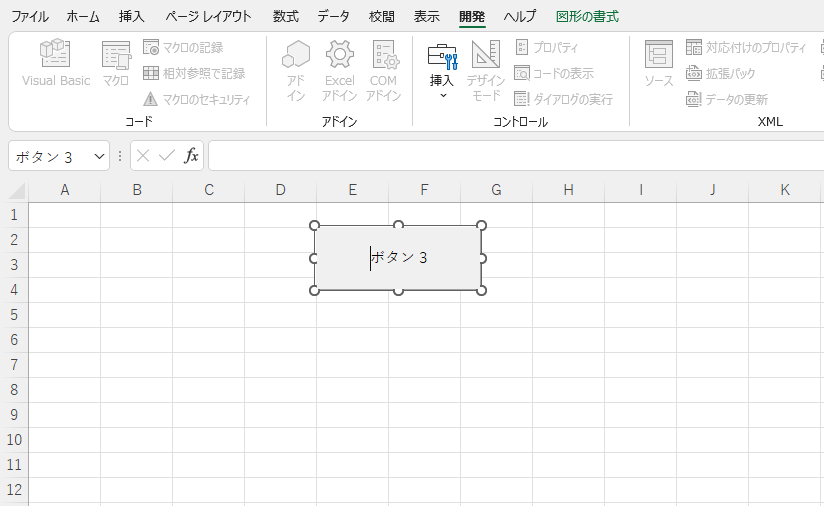Select the 開発 tab
824x506 pixels.
coord(472,16)
